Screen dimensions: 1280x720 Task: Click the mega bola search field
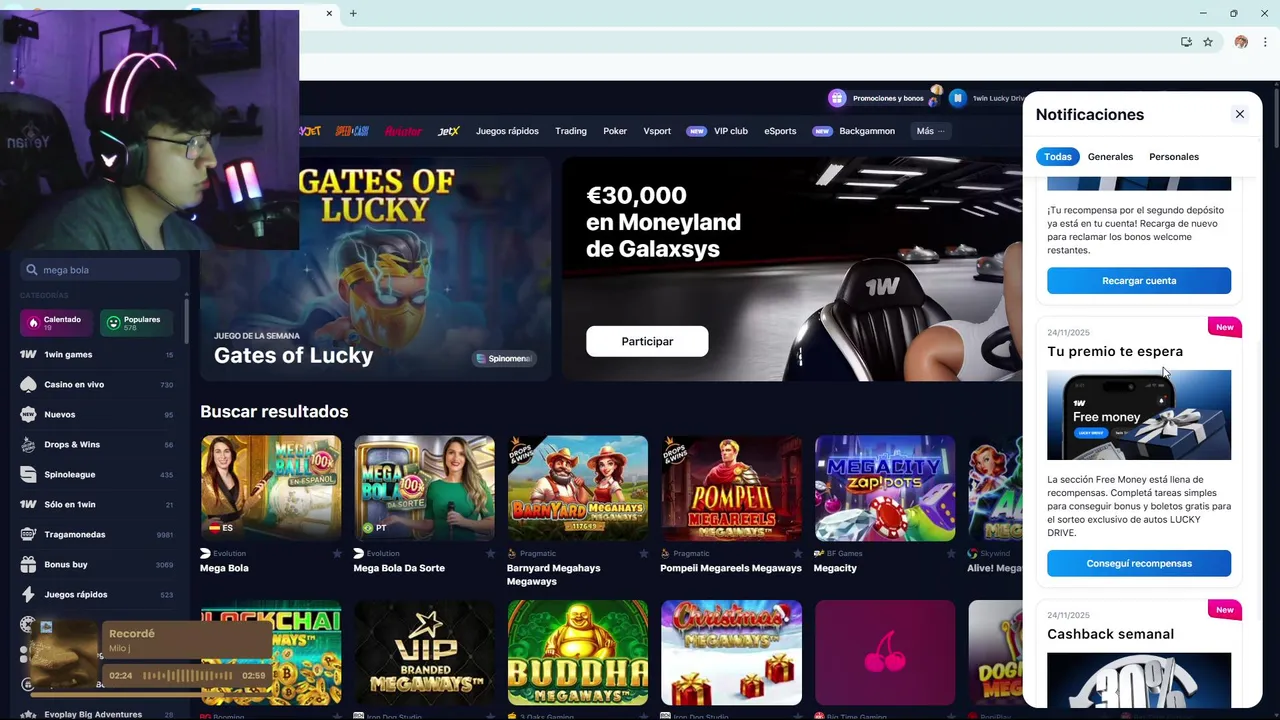click(x=100, y=270)
